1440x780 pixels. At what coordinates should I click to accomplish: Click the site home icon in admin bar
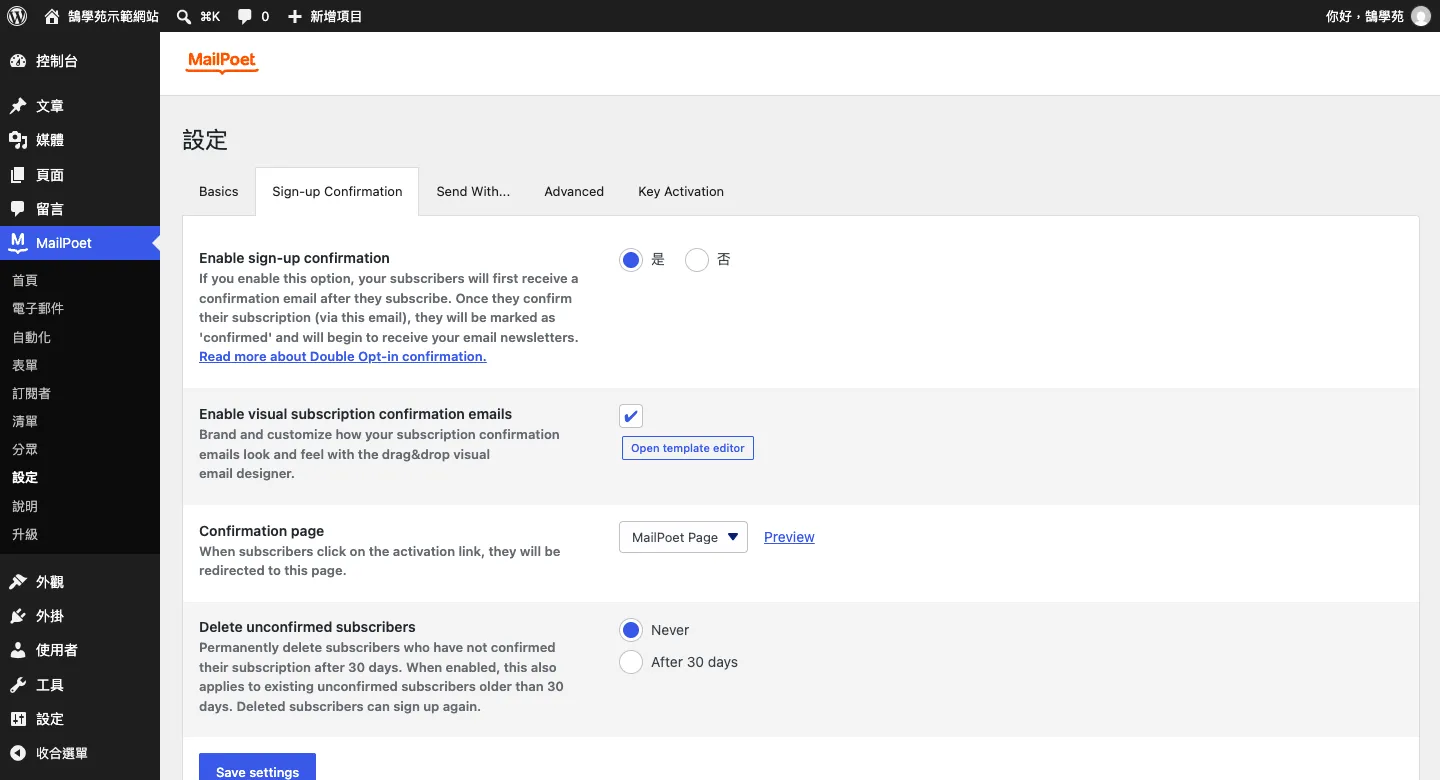tap(52, 16)
